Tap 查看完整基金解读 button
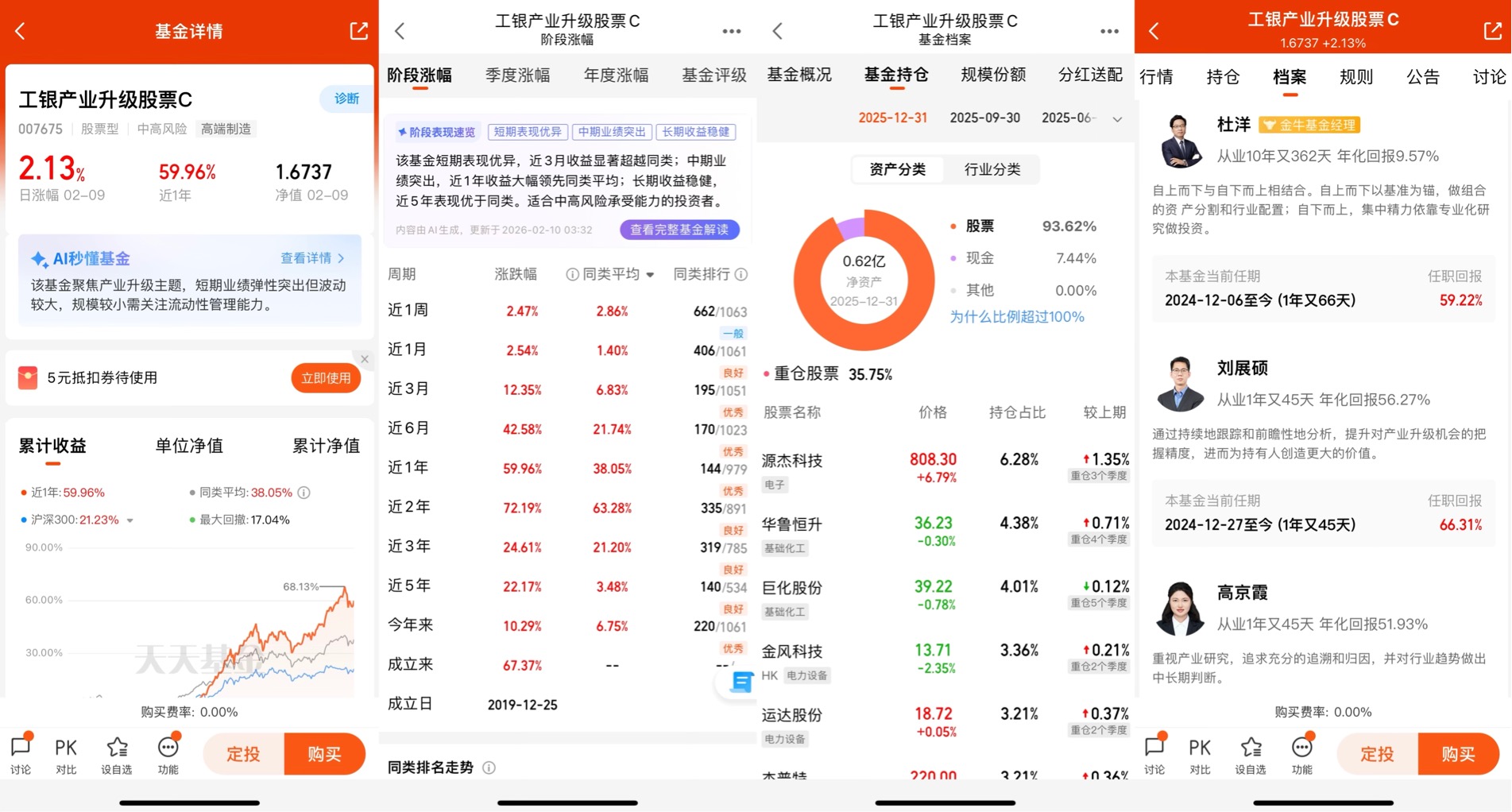Screen dimensions: 1512x812 (679, 230)
